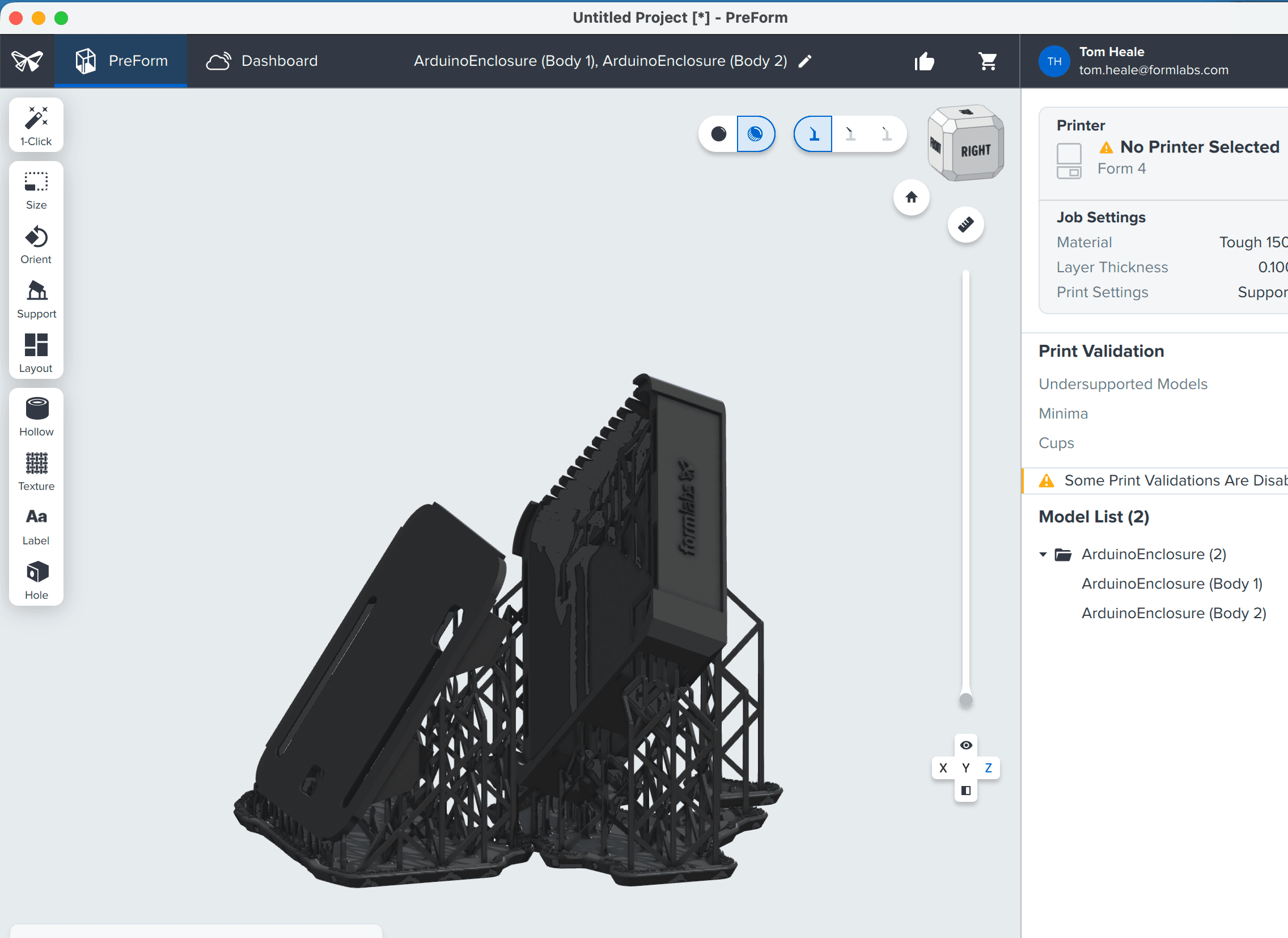Open the Orient tool
The width and height of the screenshot is (1288, 938).
point(36,246)
